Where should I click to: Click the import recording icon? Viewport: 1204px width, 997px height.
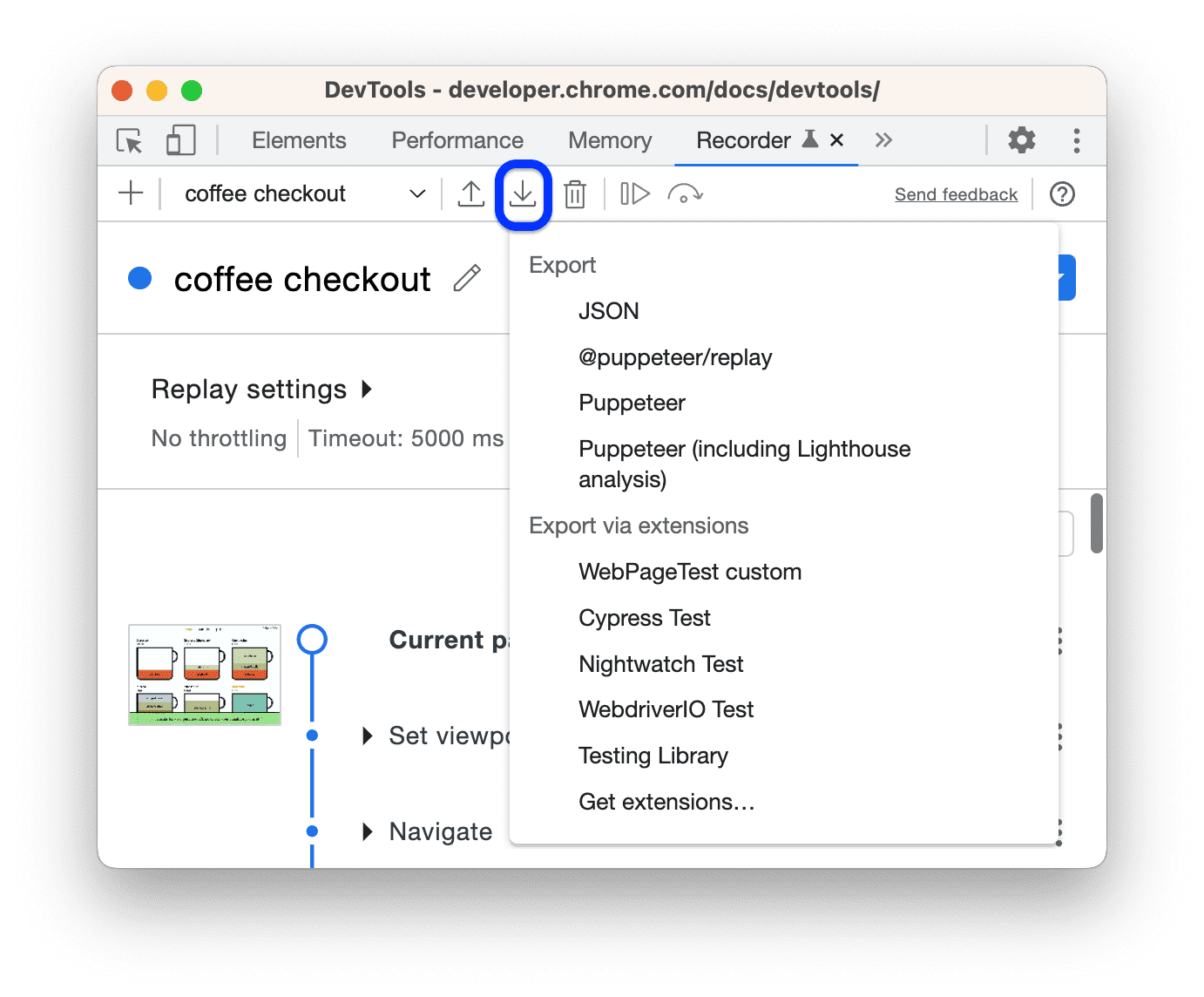tap(471, 193)
